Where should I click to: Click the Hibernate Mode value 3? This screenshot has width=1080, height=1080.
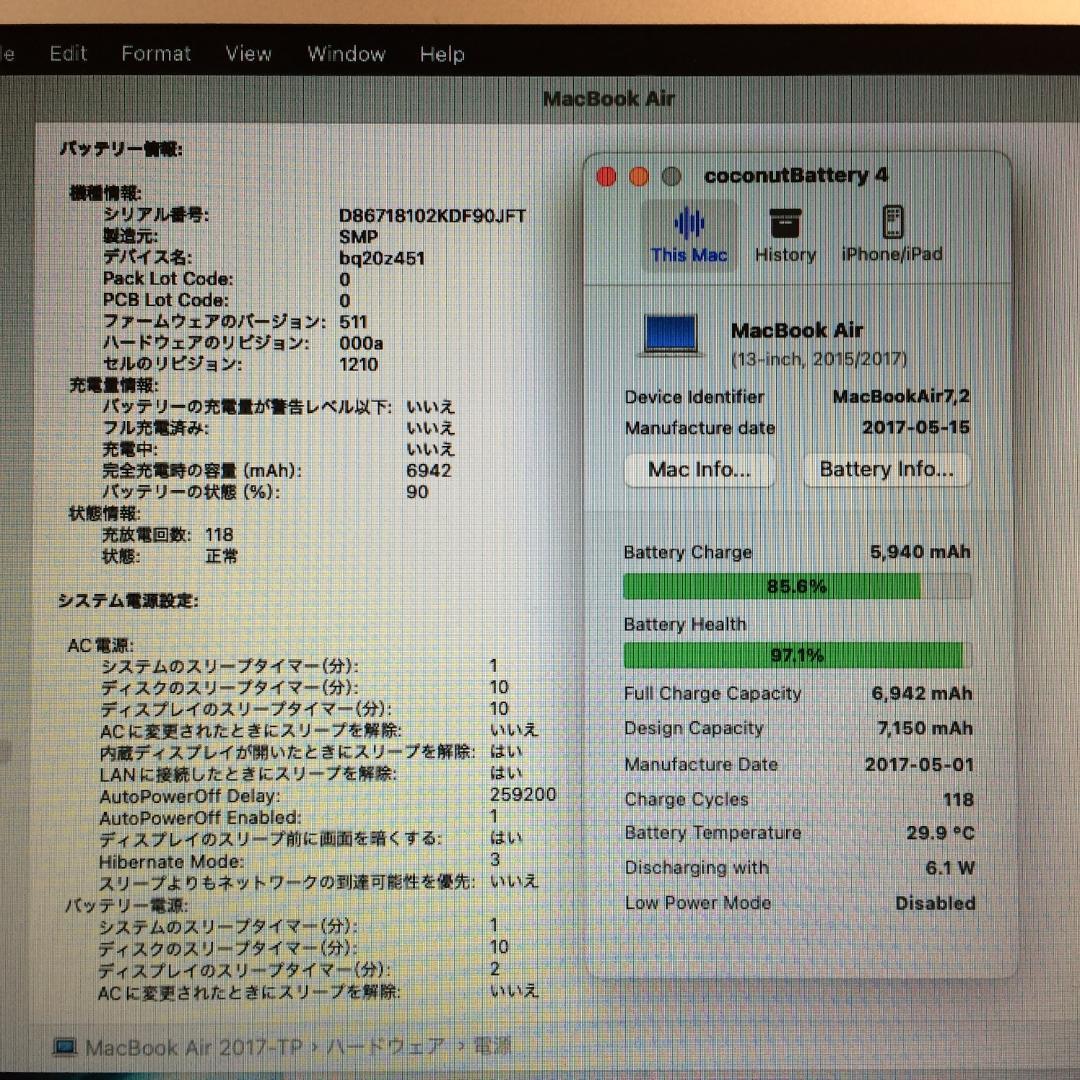495,860
